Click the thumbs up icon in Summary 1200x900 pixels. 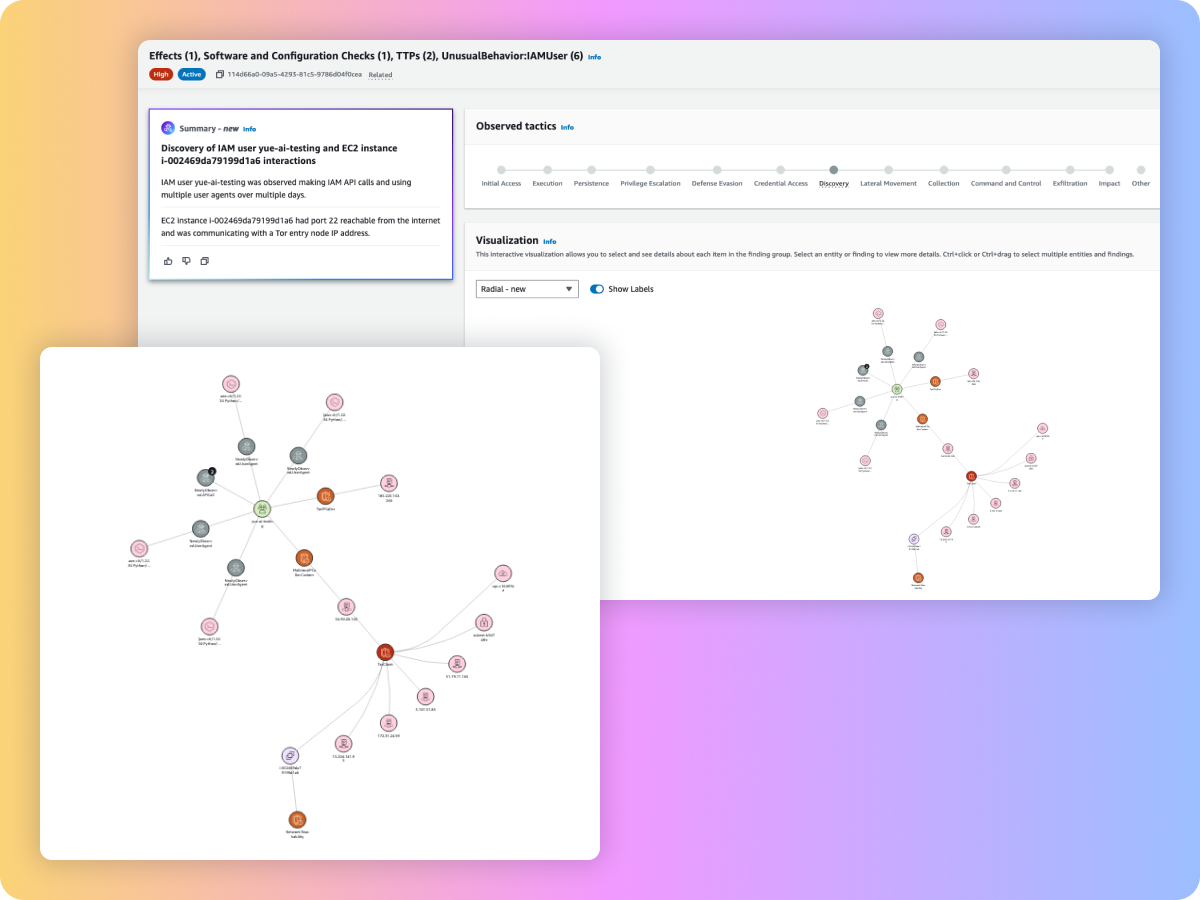[168, 261]
